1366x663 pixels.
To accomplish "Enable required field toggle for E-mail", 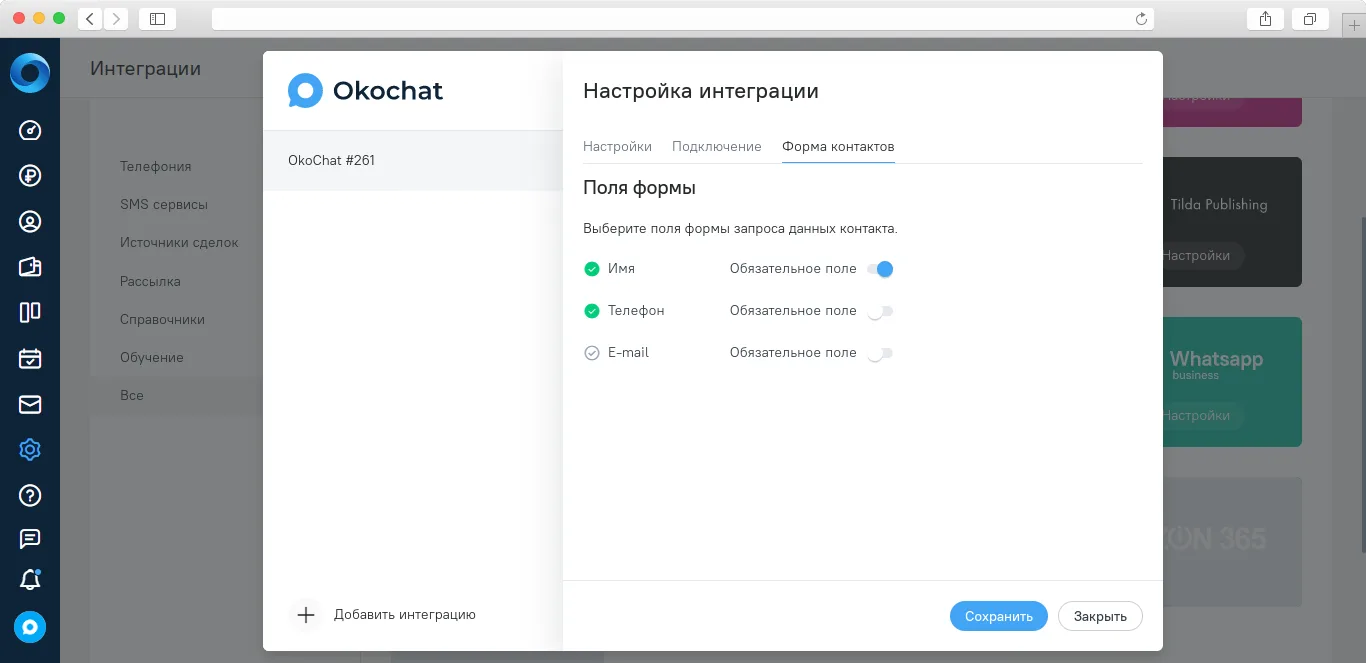I will point(880,353).
